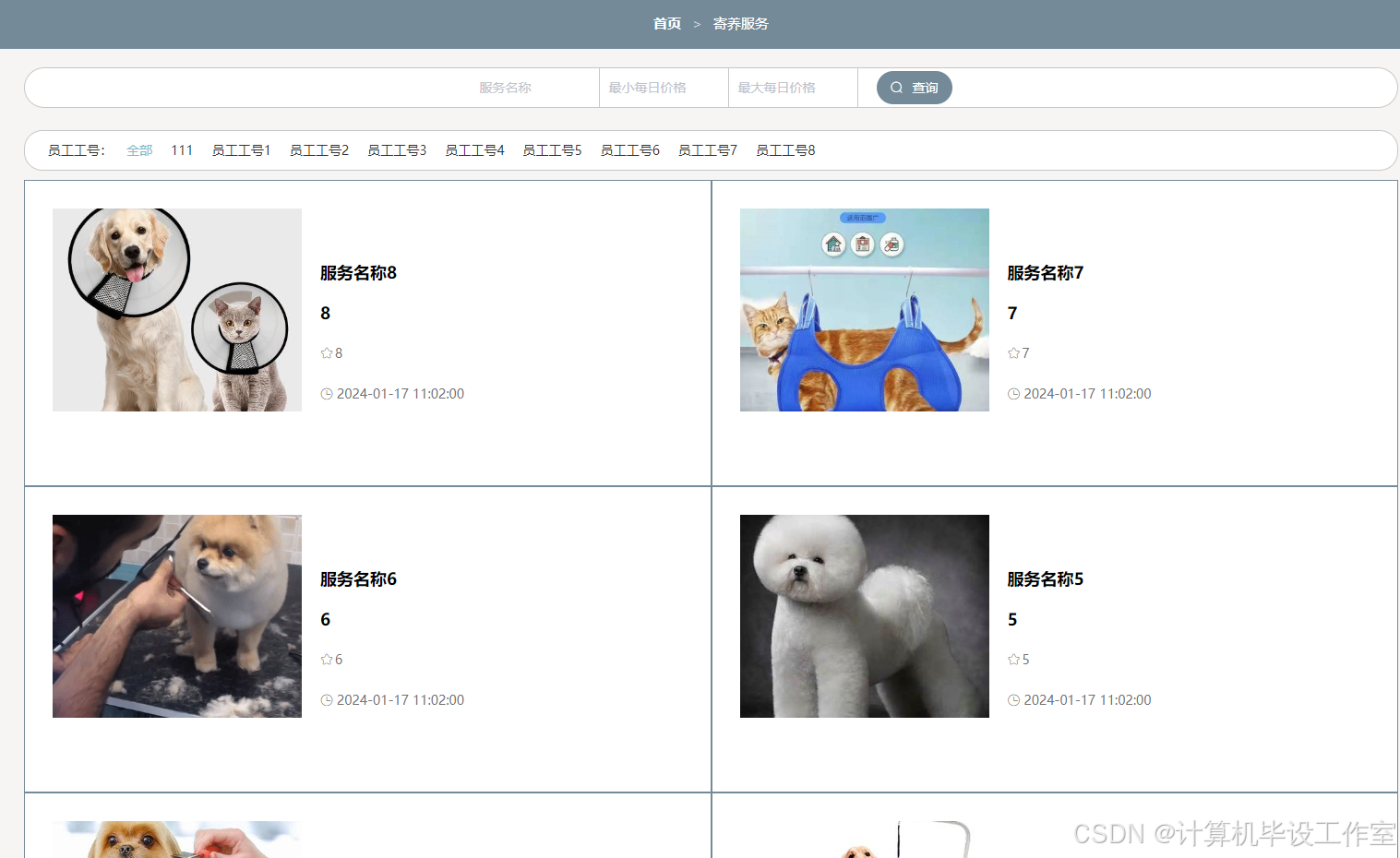Click the 服务名称8 title
This screenshot has width=1400, height=858.
[x=358, y=273]
